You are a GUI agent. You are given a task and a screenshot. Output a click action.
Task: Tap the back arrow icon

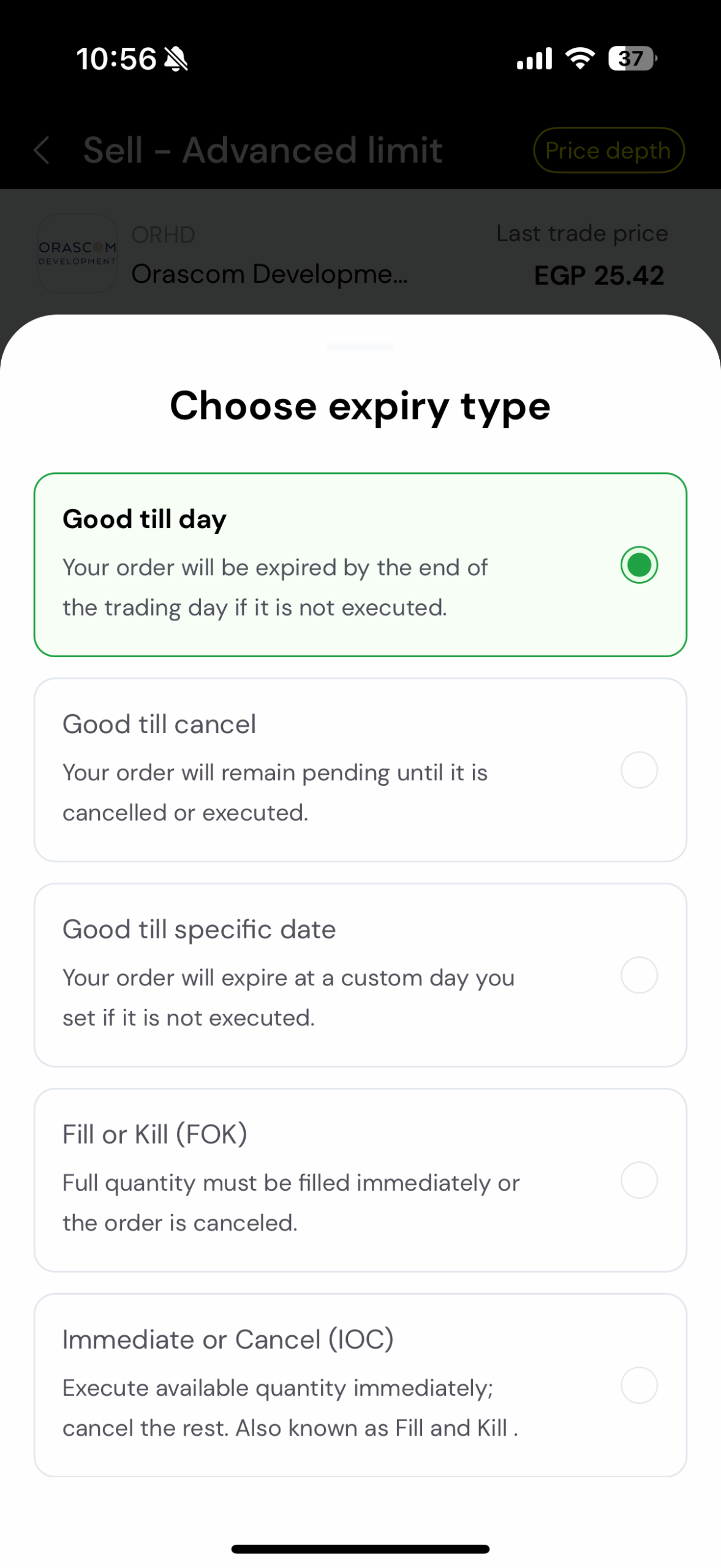point(42,150)
